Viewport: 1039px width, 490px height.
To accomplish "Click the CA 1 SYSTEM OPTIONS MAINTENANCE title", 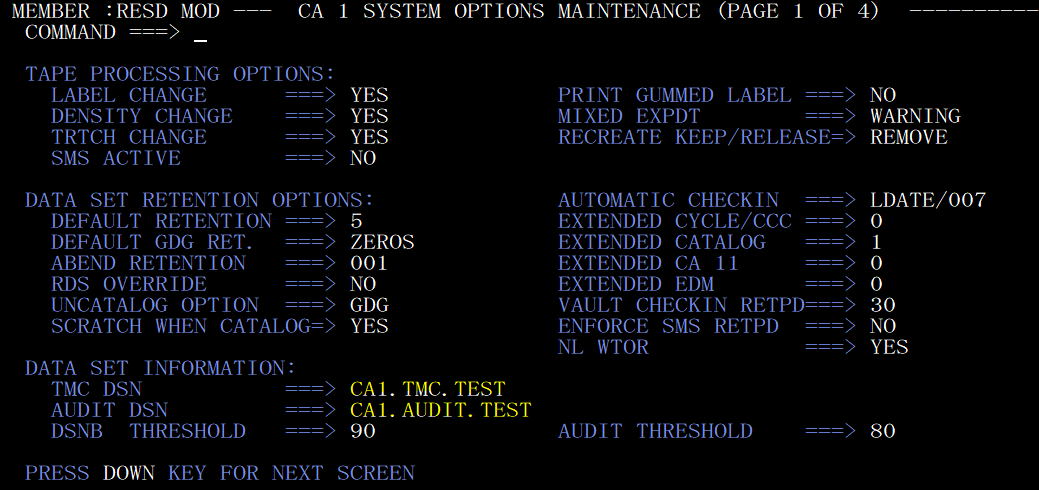I will tap(499, 11).
